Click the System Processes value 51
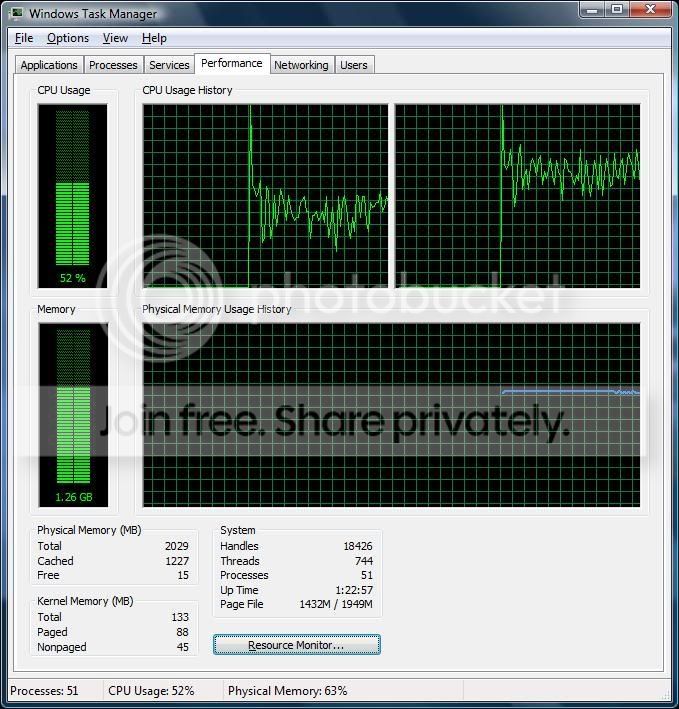Screen dimensions: 679x709 tap(367, 575)
